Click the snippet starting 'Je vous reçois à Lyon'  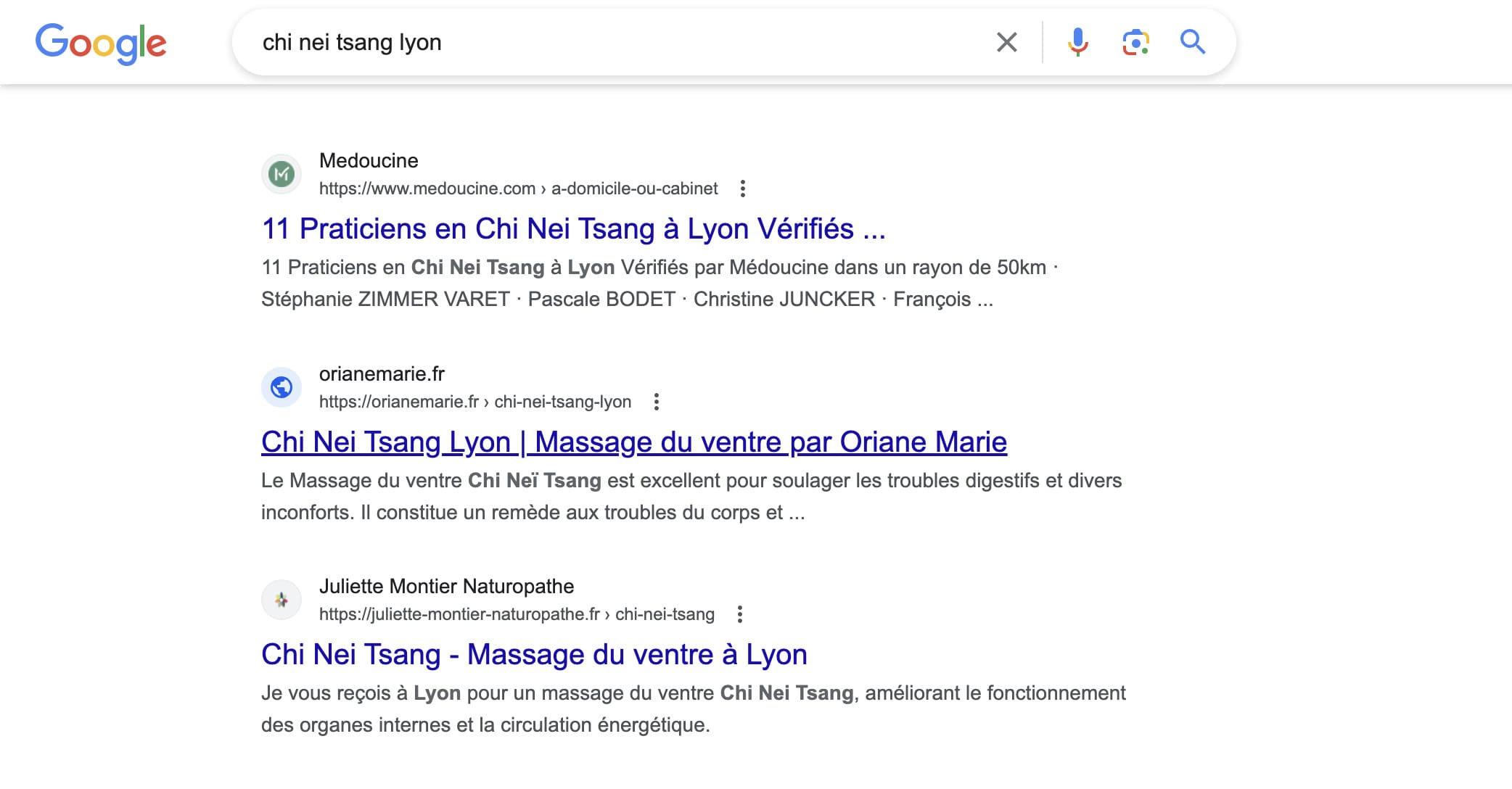coord(694,709)
